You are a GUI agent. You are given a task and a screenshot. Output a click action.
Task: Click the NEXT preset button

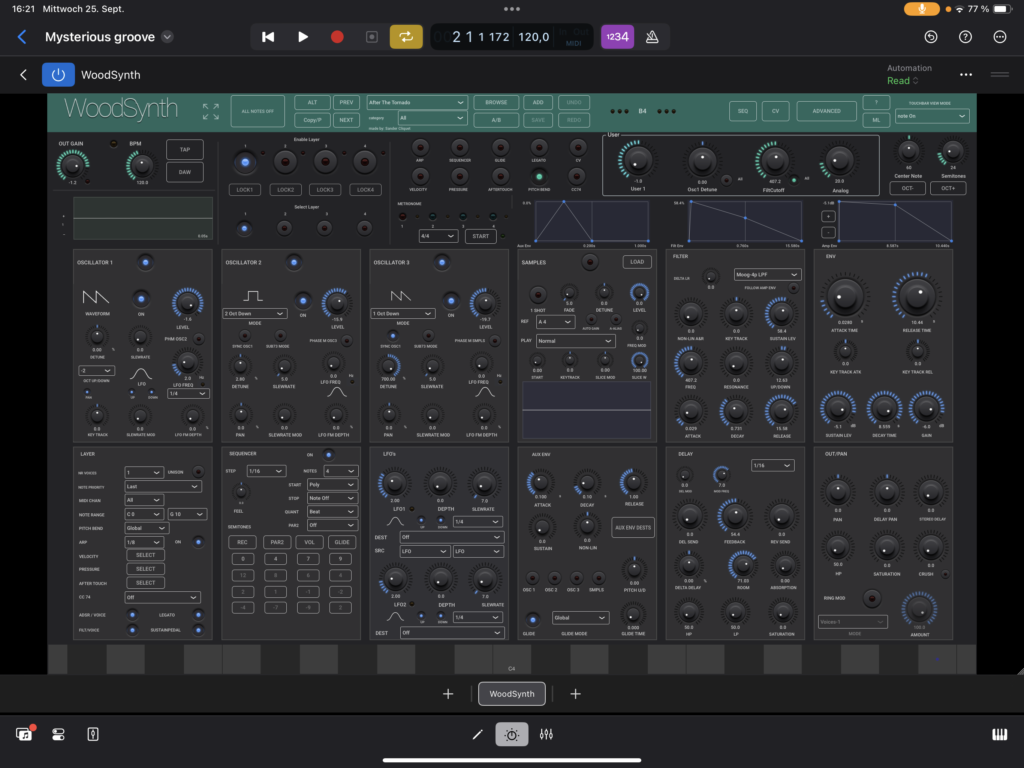tap(346, 120)
